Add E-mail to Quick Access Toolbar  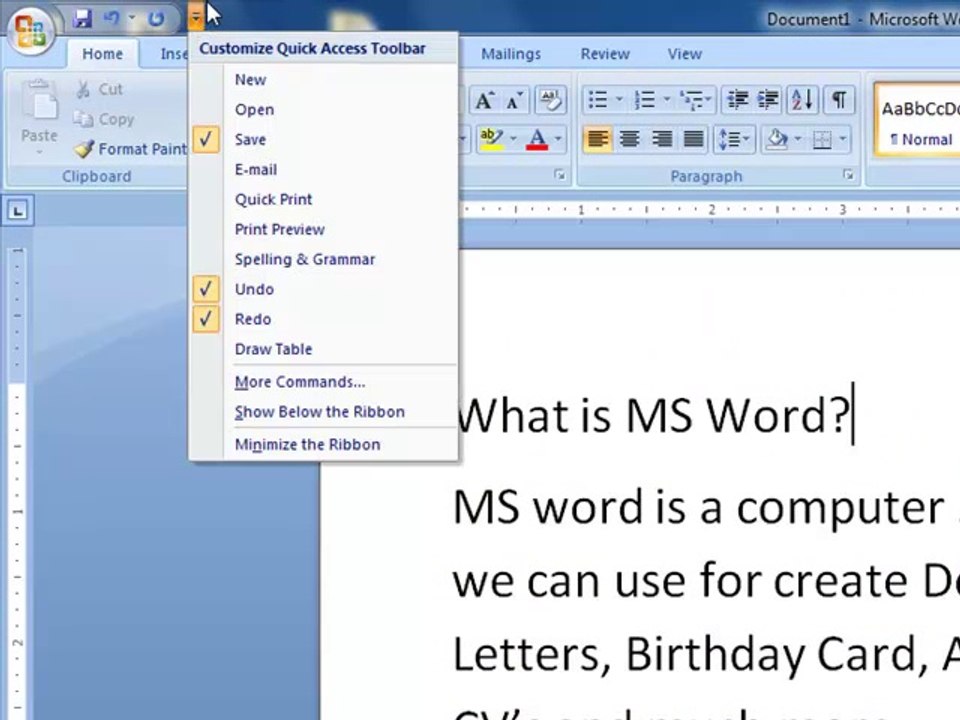[x=323, y=170]
